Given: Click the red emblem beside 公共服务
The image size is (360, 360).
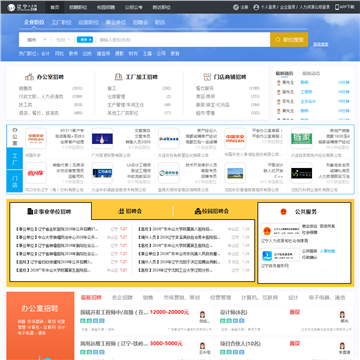Looking at the screenshot, I should pos(283,211).
